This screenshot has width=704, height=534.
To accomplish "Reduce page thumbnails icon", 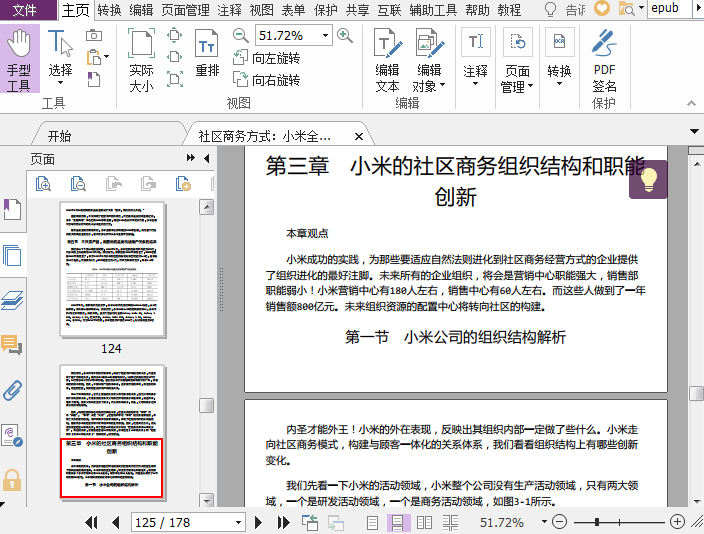I will [78, 184].
